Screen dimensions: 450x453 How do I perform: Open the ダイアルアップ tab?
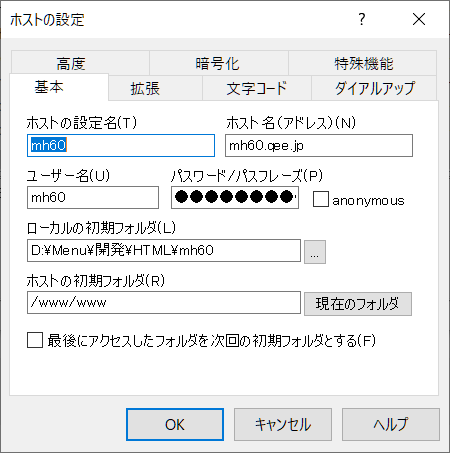click(x=374, y=88)
